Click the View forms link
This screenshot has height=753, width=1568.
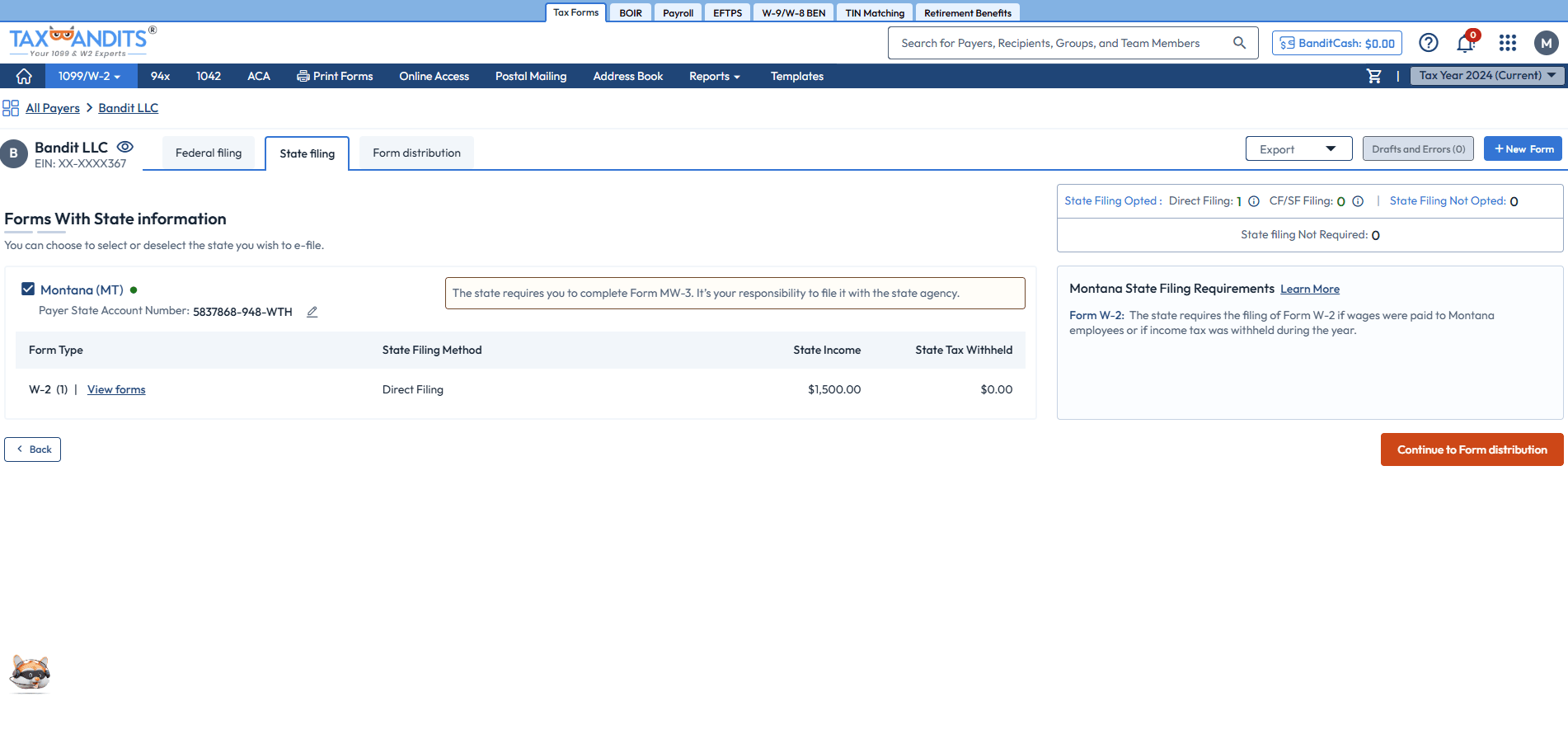[116, 389]
